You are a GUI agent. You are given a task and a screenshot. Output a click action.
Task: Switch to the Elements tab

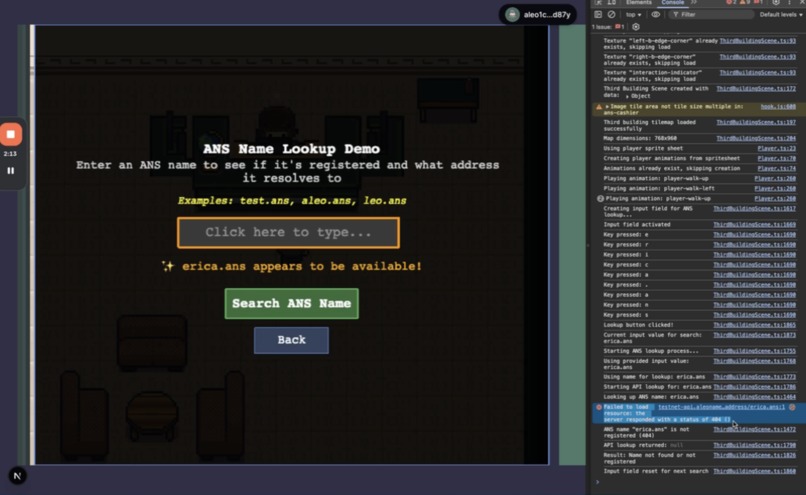tap(639, 3)
